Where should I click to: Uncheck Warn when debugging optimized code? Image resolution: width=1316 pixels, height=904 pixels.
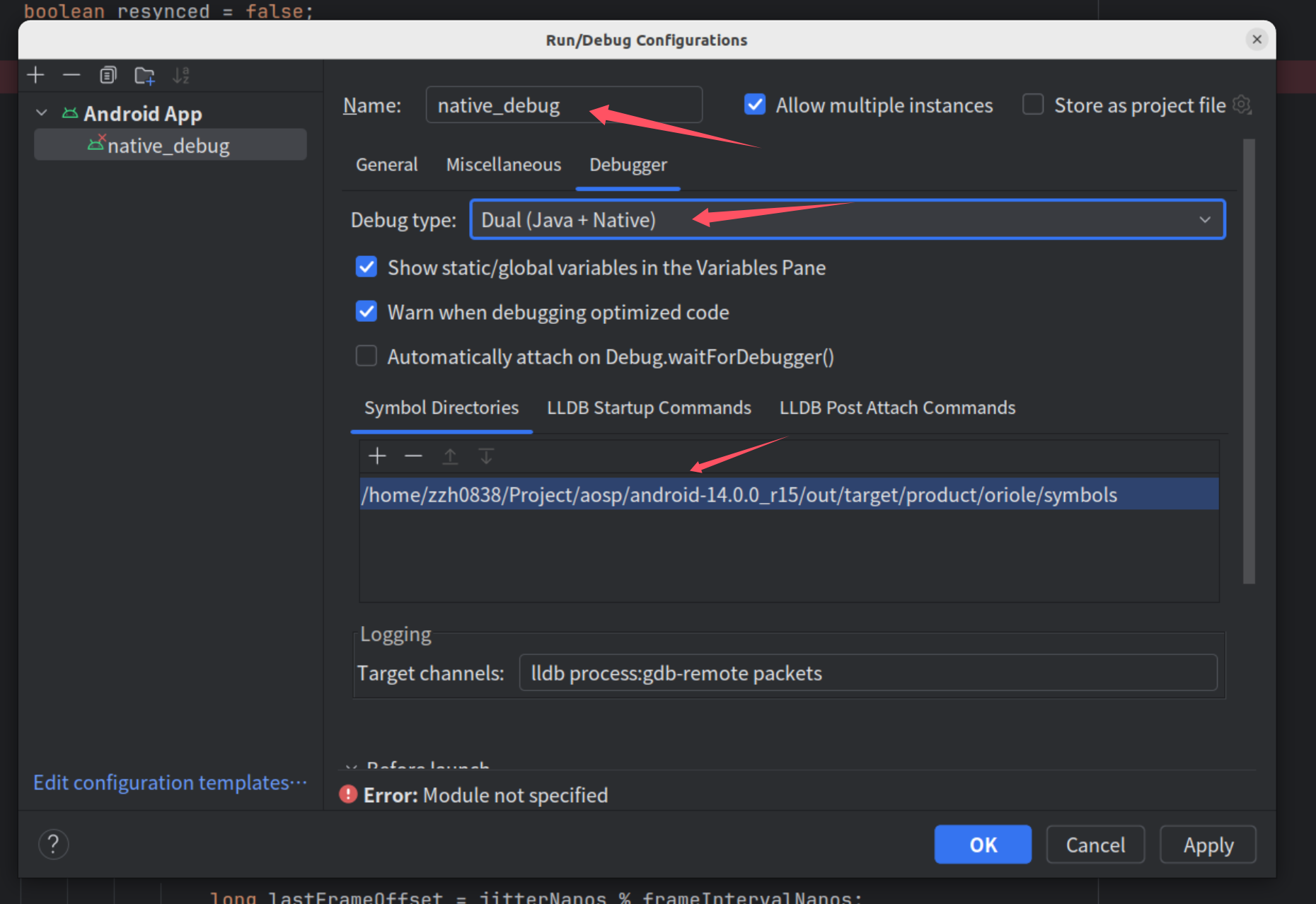coord(366,311)
